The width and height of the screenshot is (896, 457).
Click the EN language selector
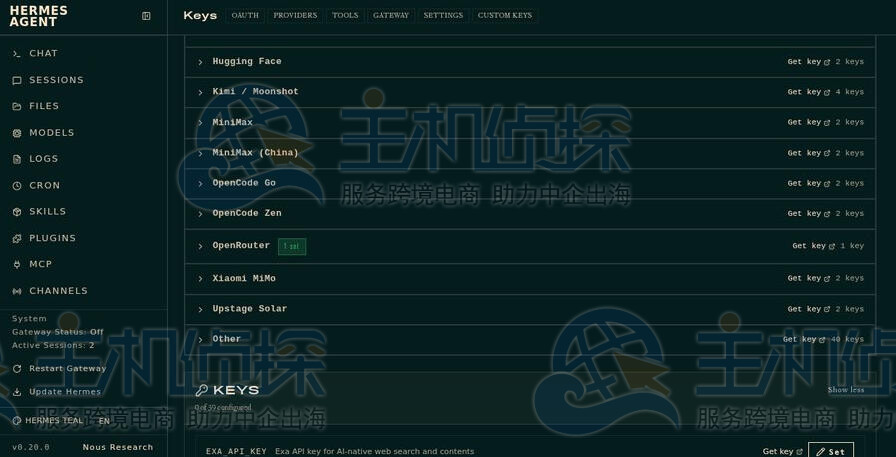tap(104, 421)
